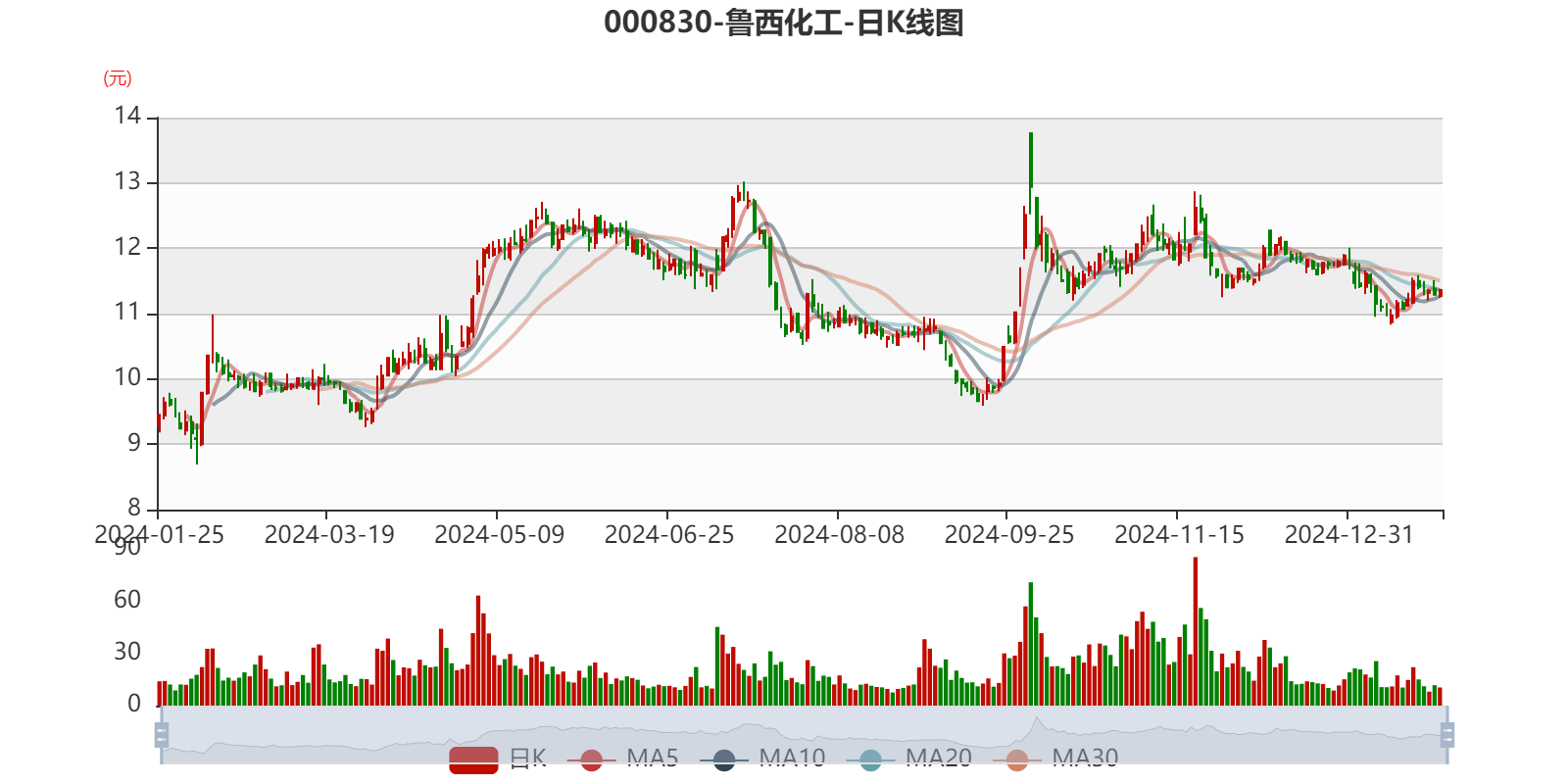The image size is (1568, 784).
Task: Grab the right handle of the zoom slider
Action: click(1447, 735)
